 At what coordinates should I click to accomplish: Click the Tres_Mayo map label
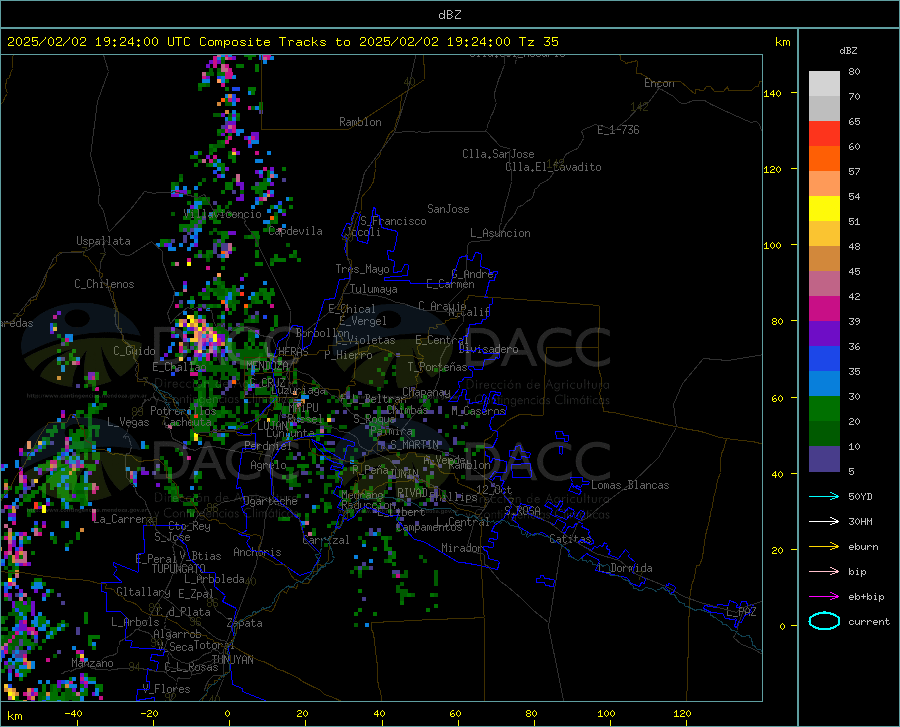click(x=362, y=269)
